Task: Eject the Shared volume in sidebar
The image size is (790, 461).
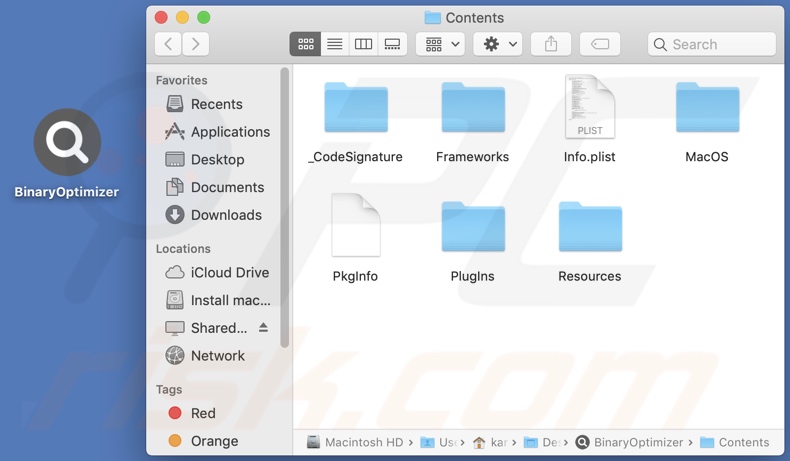Action: 263,327
